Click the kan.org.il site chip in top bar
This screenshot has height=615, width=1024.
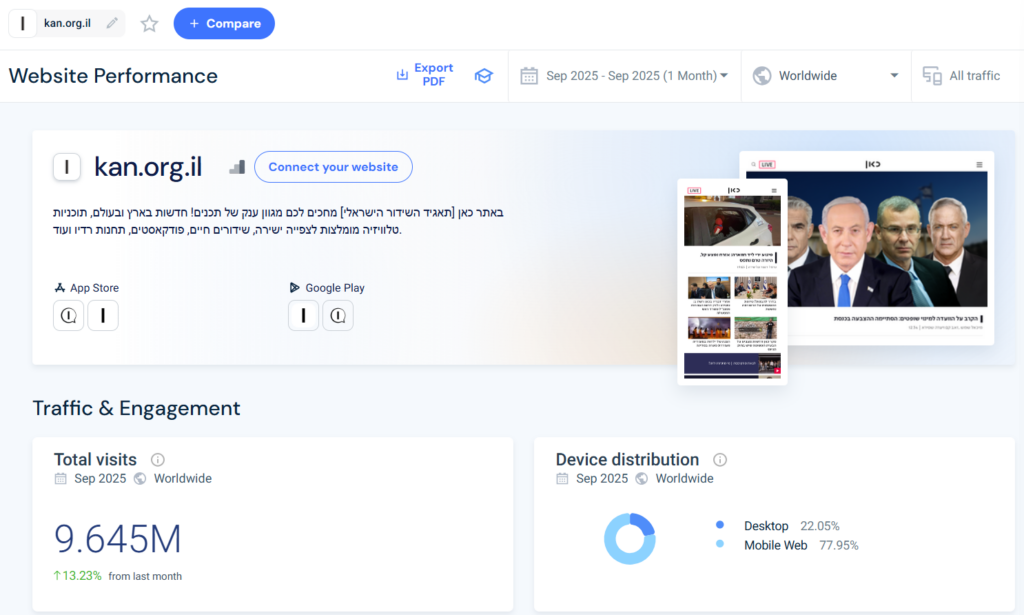click(66, 24)
